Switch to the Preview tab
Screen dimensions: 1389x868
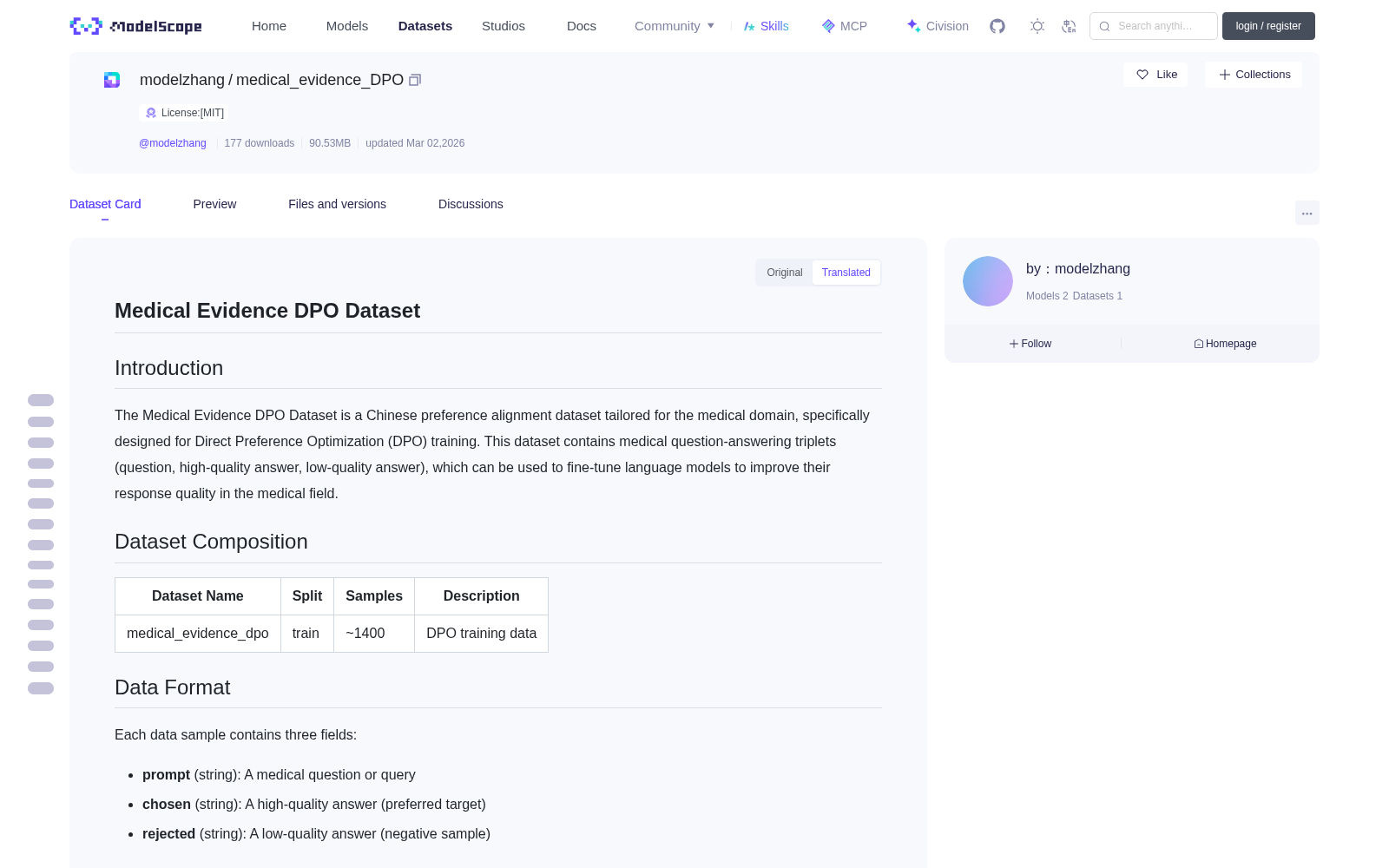pos(214,204)
